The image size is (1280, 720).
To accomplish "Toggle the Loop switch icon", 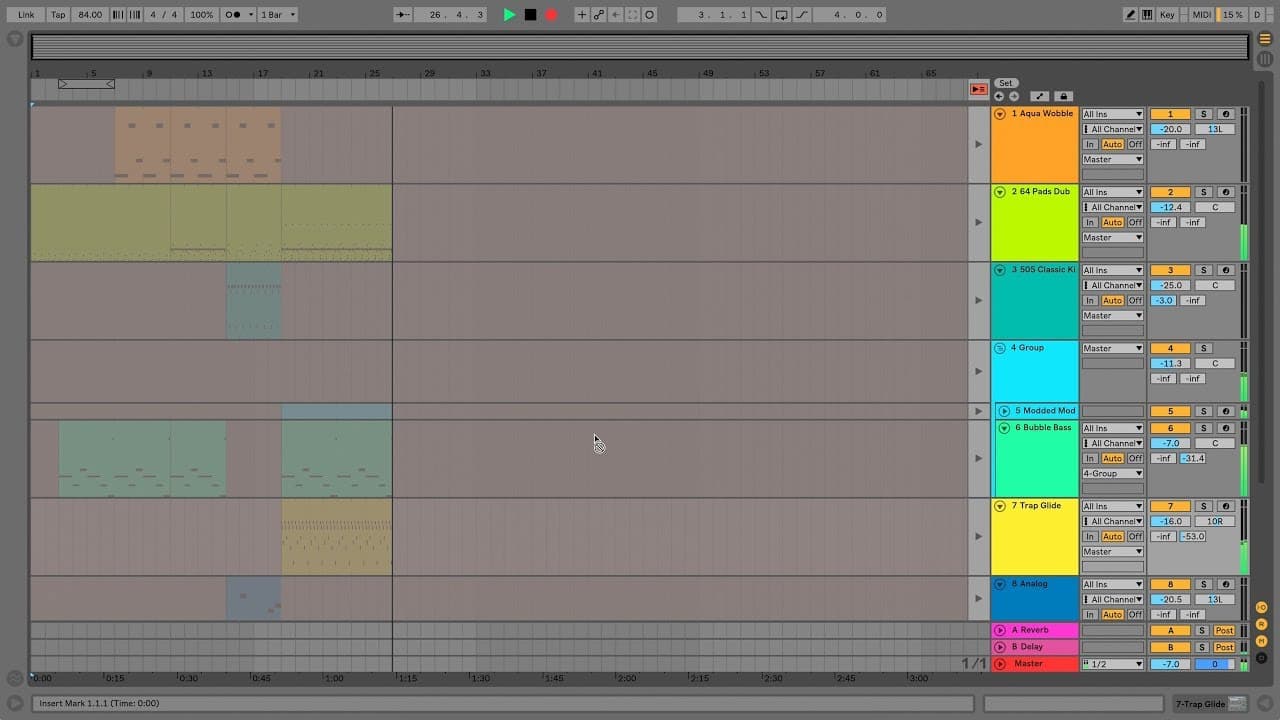I will coord(782,15).
